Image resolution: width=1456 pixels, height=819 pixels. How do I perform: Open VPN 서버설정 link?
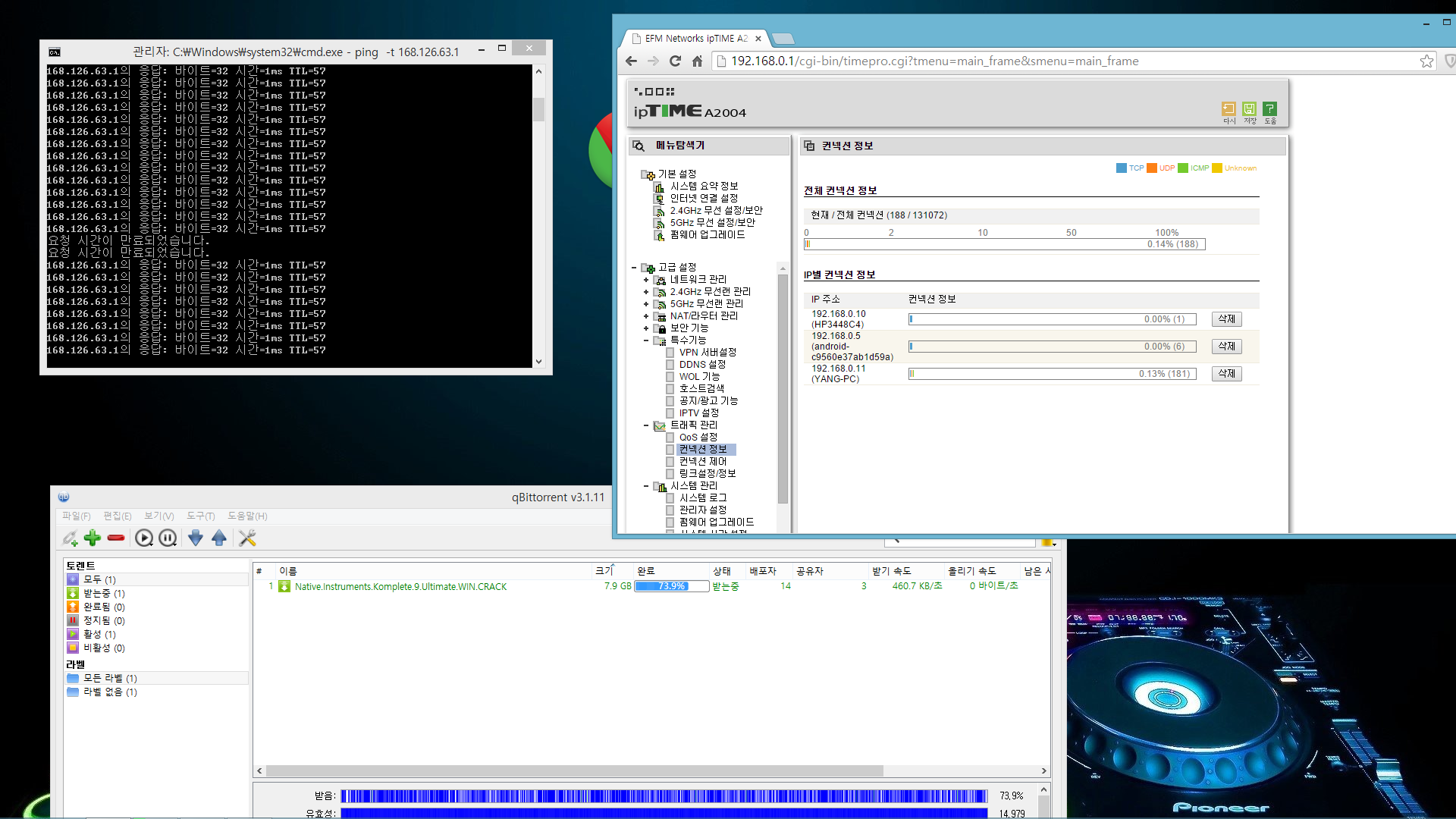[x=708, y=353]
